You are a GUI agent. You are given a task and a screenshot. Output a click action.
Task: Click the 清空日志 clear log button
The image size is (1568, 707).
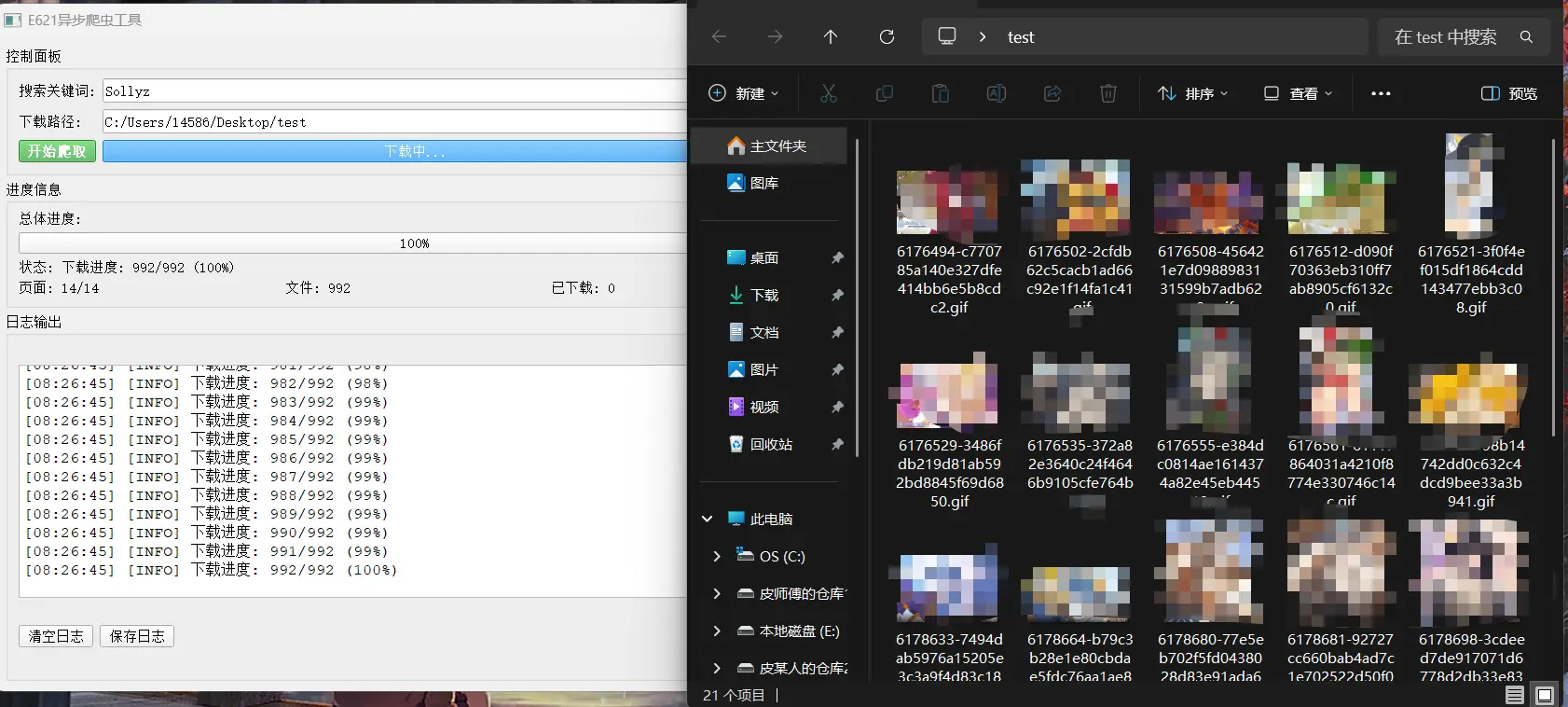[x=56, y=636]
